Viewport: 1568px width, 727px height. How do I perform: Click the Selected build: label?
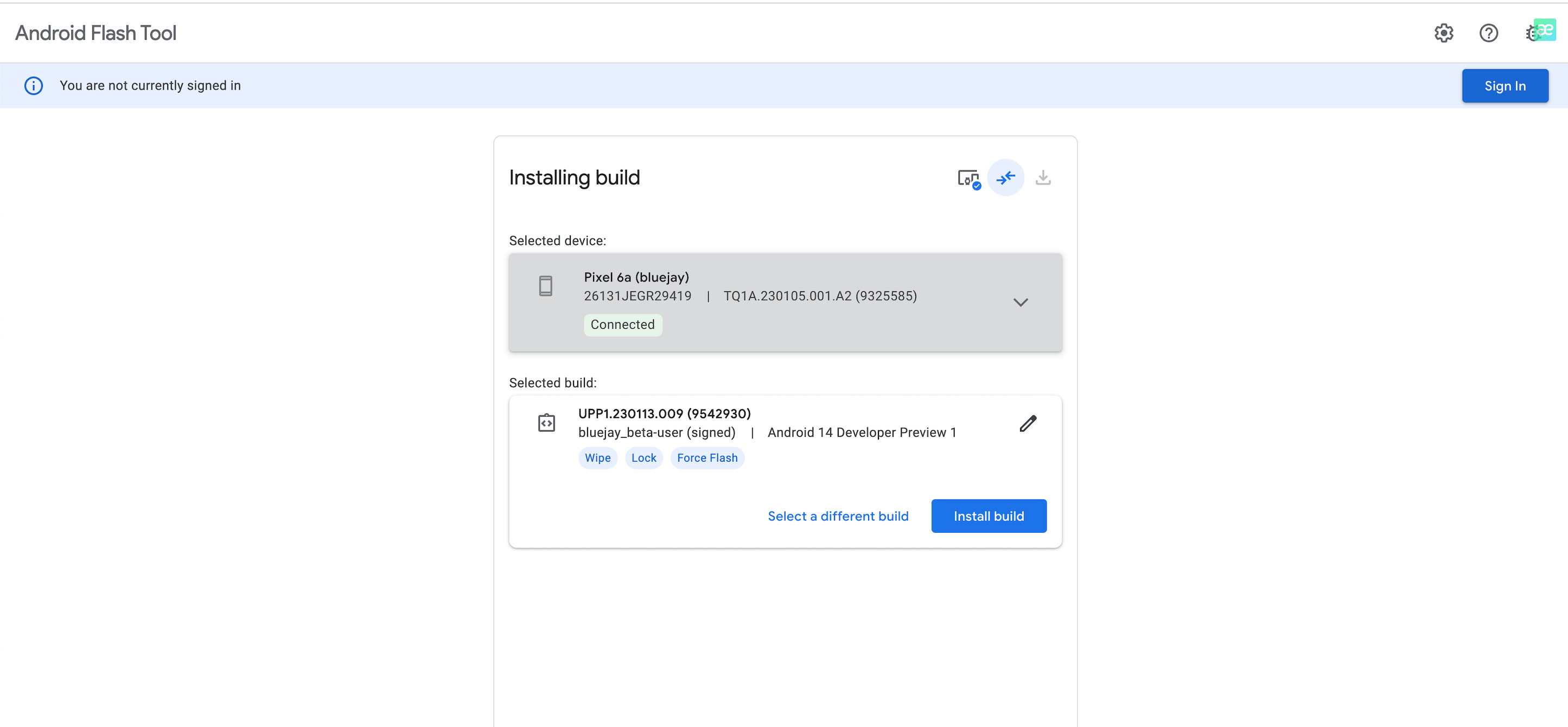(x=553, y=383)
